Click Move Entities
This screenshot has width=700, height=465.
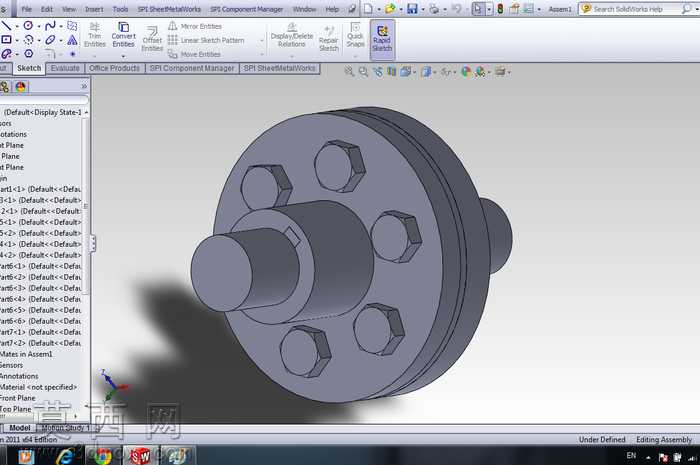tap(194, 54)
